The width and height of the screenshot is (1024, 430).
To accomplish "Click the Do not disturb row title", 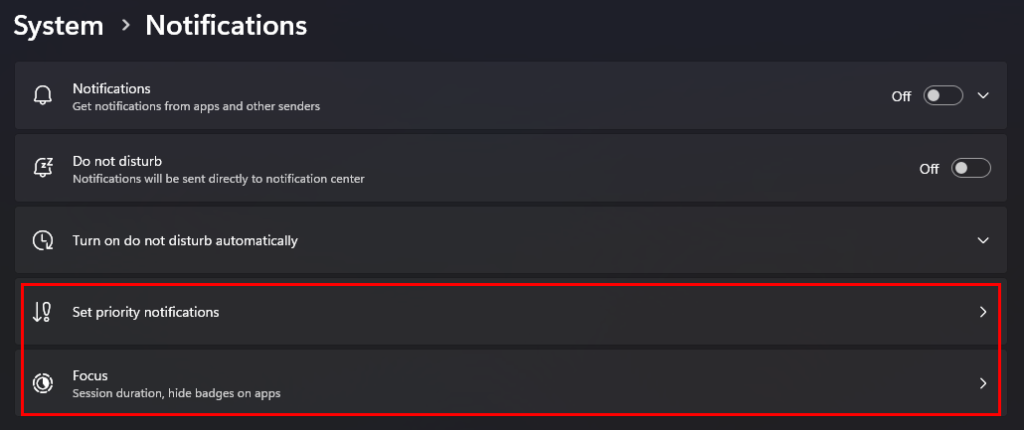I will [x=117, y=160].
